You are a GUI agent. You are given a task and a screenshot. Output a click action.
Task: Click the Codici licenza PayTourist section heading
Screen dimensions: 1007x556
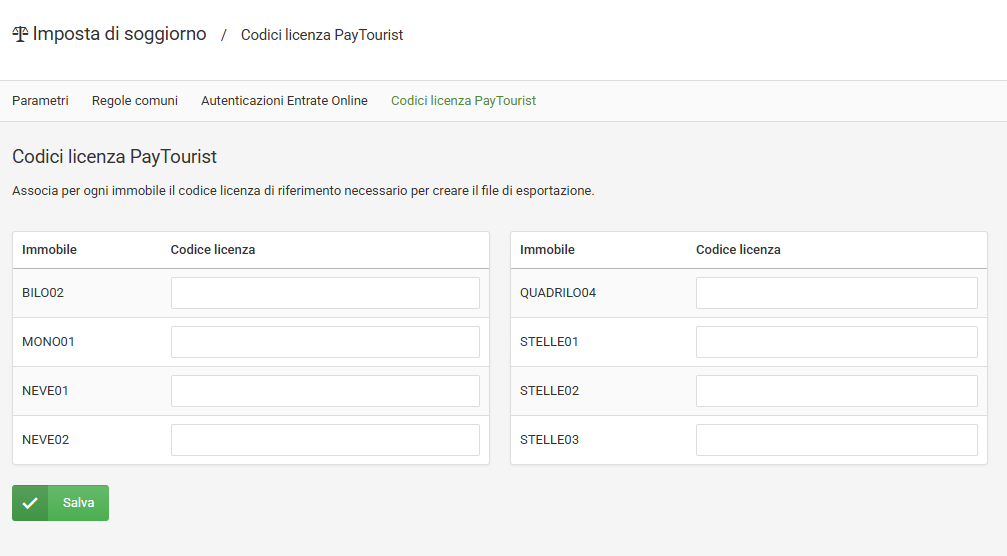pos(114,157)
